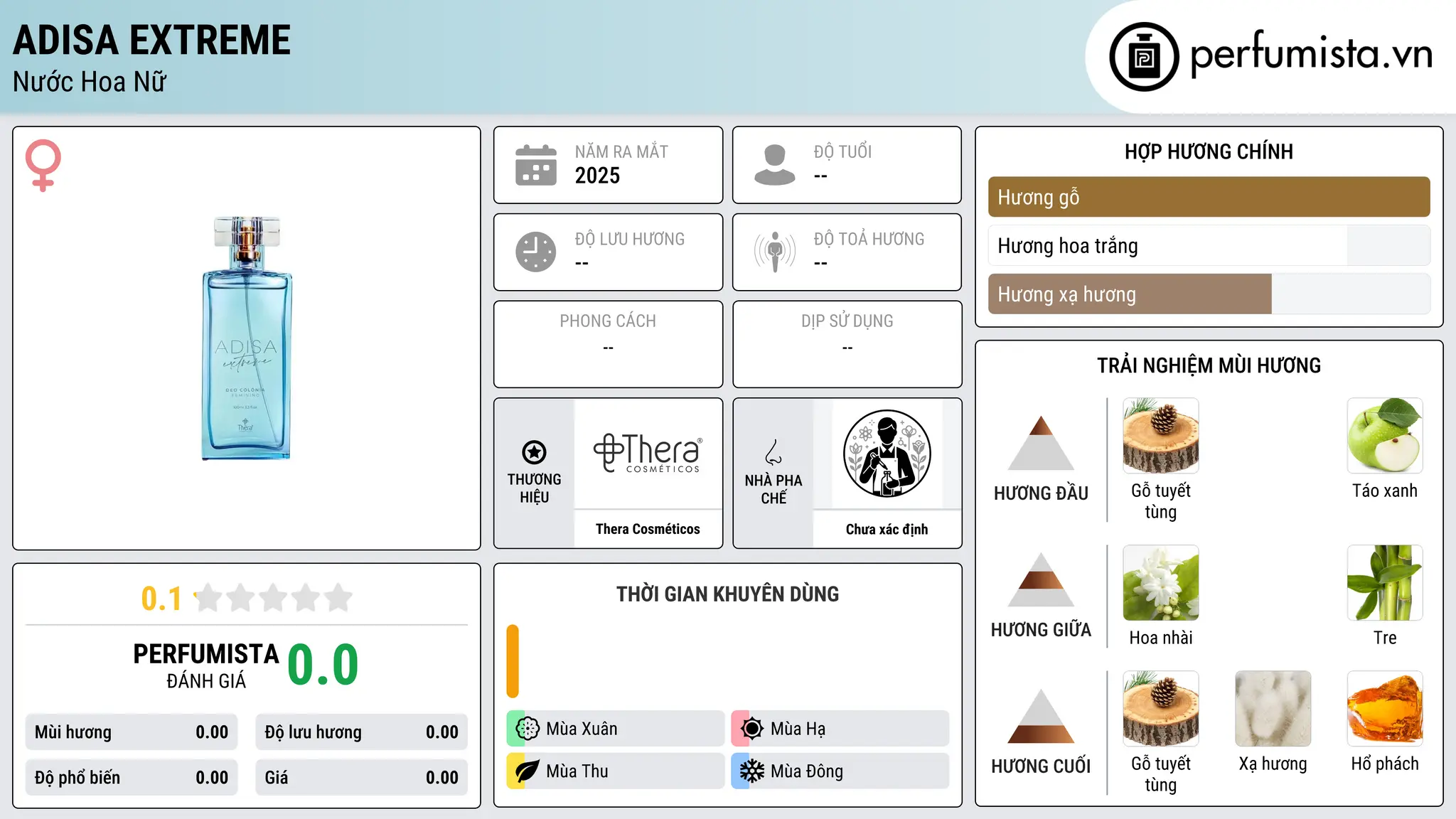
Task: Click the clock icon beside Độ lưu hương
Action: [x=536, y=252]
